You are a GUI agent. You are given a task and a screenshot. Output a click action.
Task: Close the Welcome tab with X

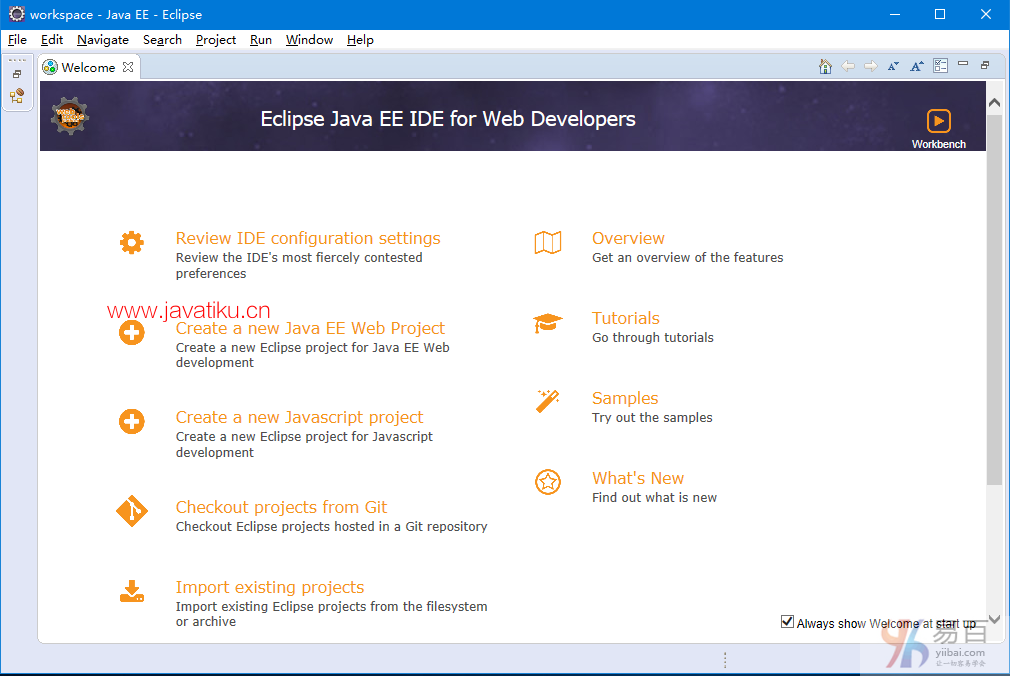pyautogui.click(x=128, y=67)
